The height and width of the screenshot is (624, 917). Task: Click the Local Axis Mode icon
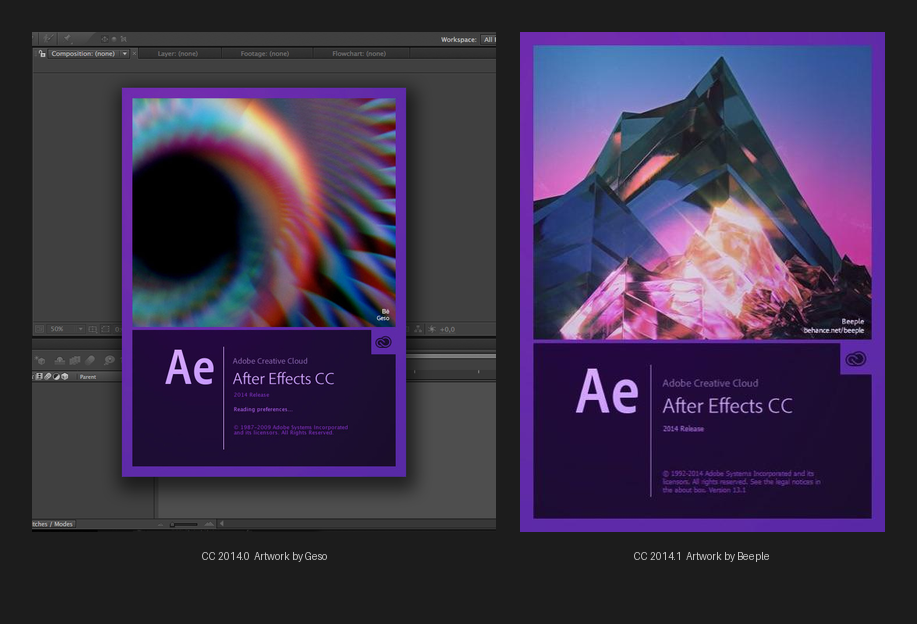pos(105,39)
